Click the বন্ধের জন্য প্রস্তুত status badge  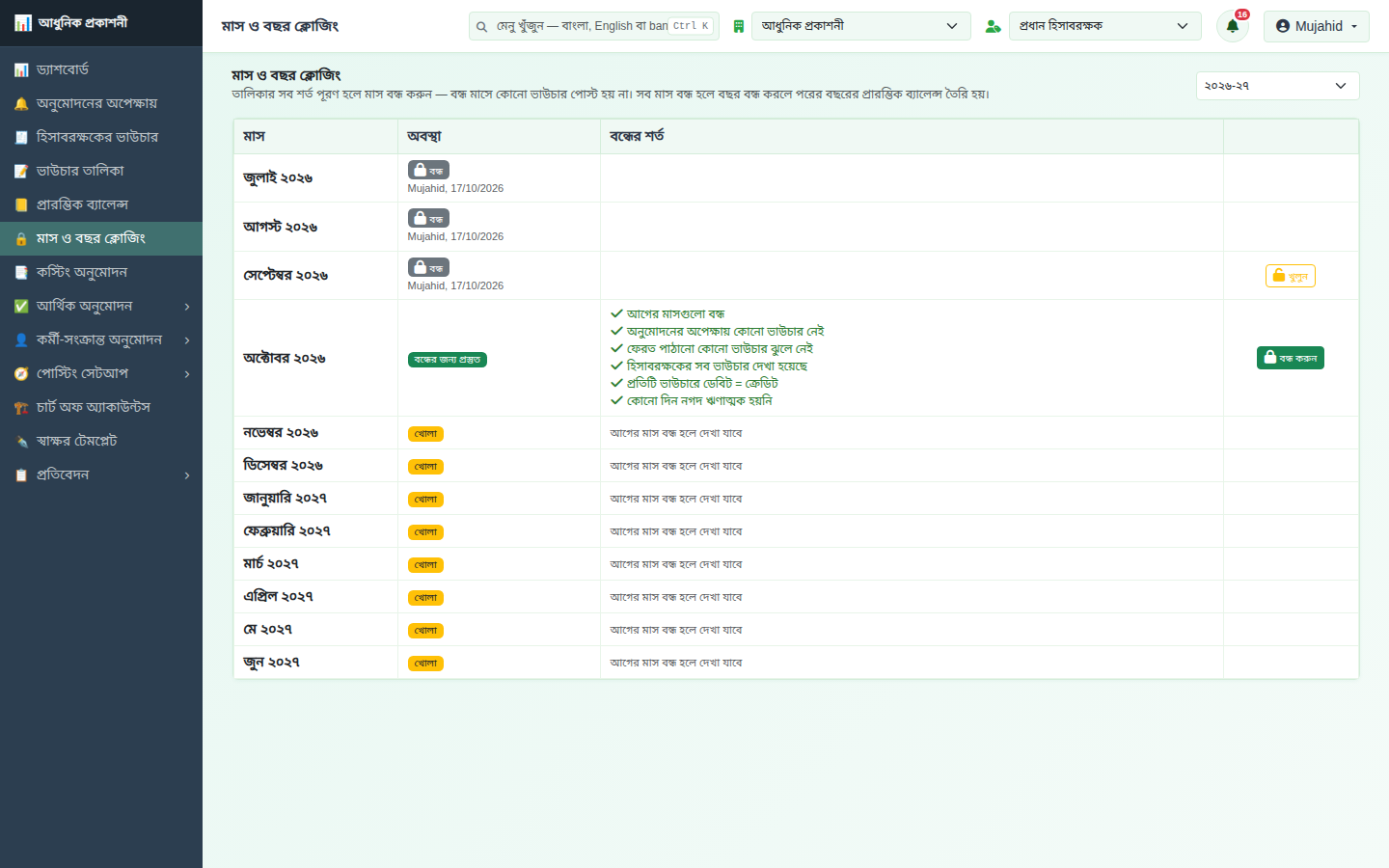448,360
